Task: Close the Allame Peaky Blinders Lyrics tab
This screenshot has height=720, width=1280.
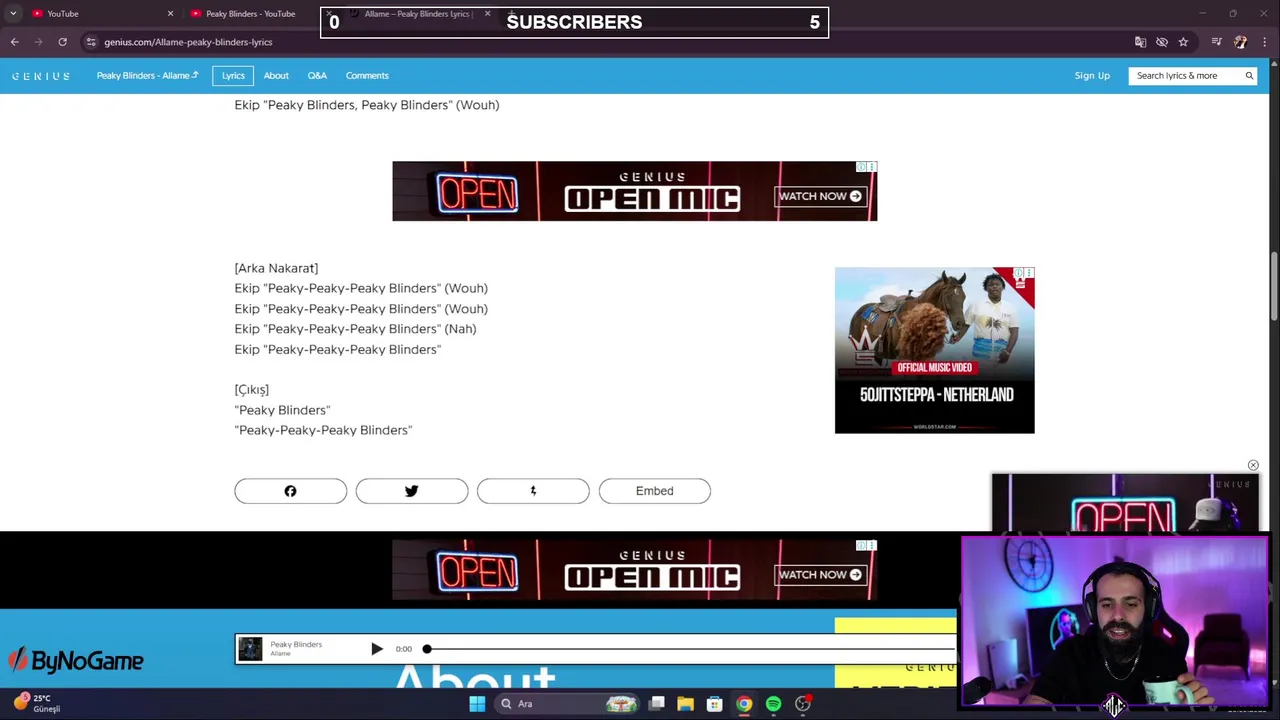Action: coord(487,14)
